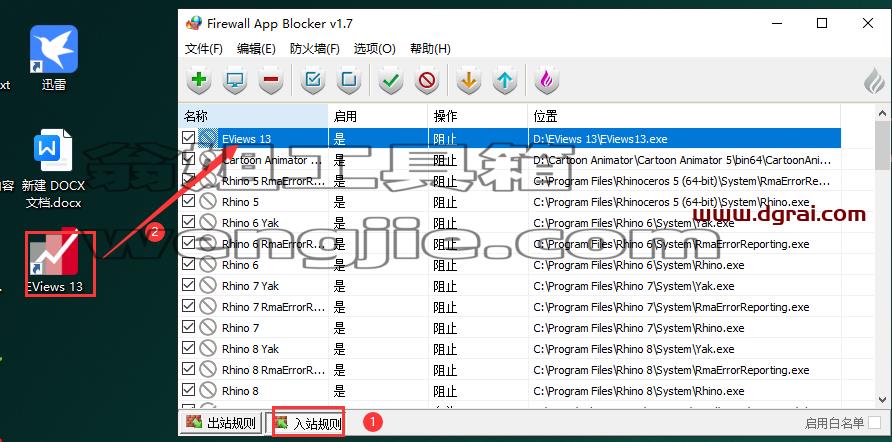
Task: Click the red block prohibit icon
Action: click(x=427, y=80)
